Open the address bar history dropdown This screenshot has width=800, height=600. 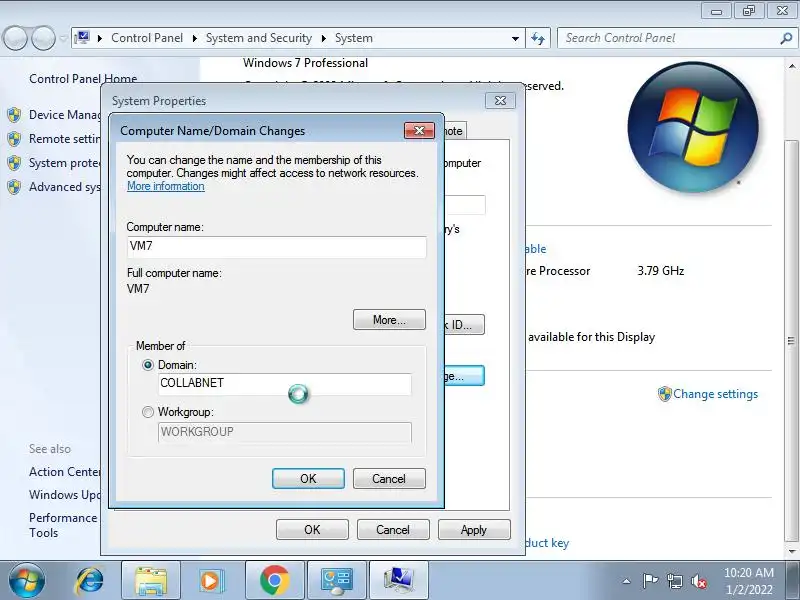pos(515,38)
